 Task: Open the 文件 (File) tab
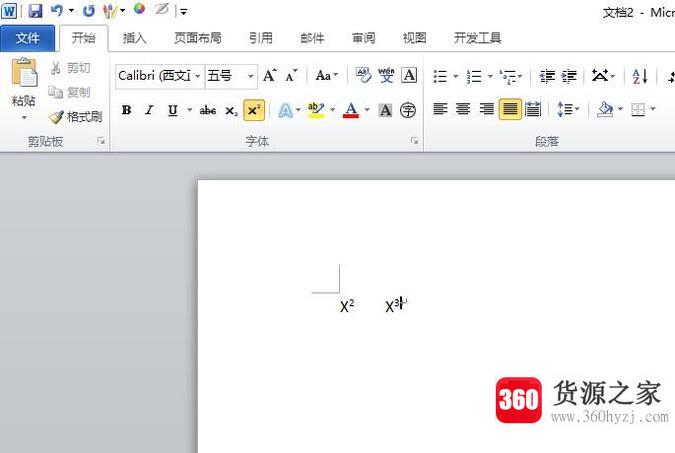28,38
